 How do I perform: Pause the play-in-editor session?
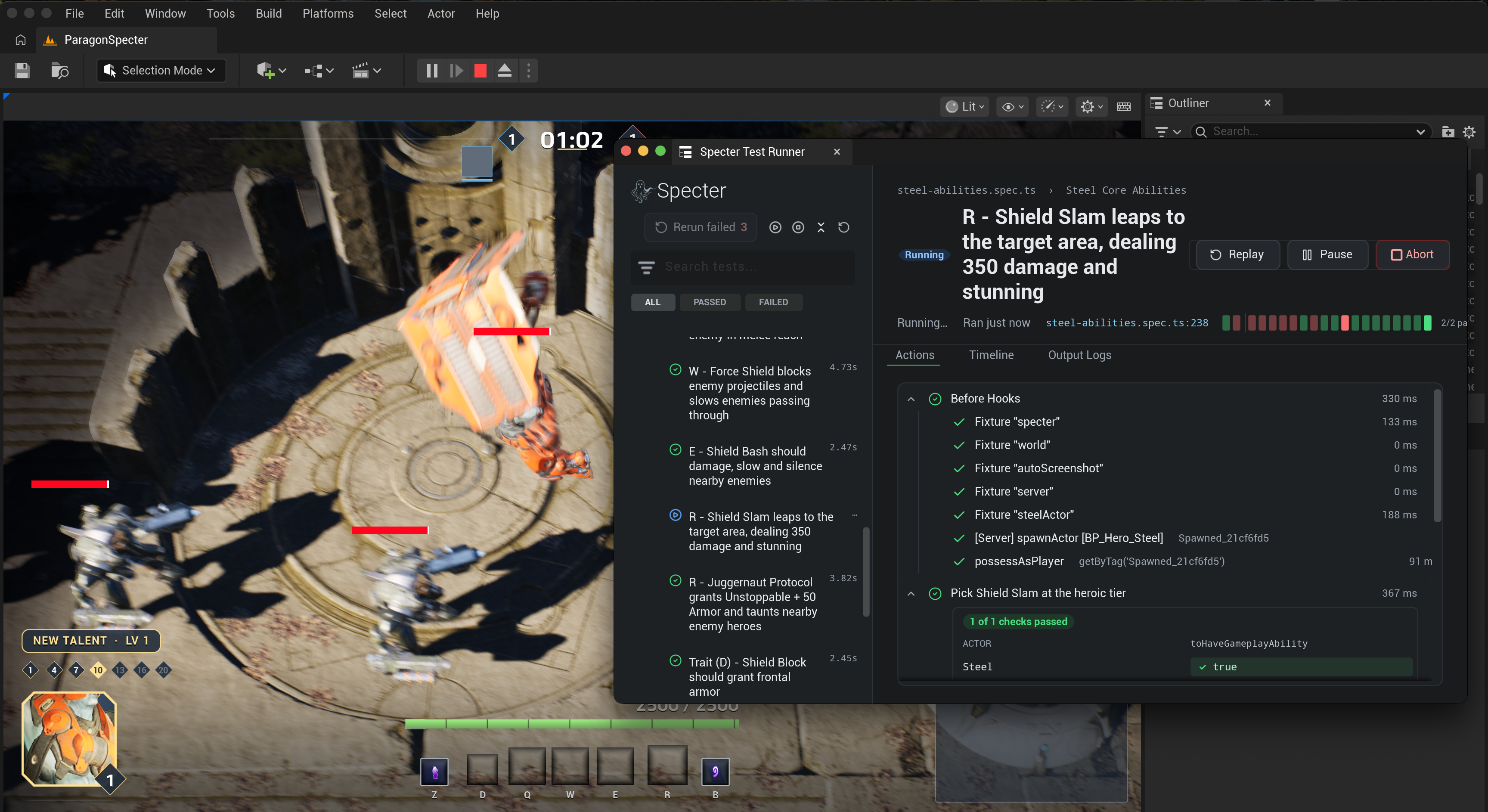click(431, 71)
